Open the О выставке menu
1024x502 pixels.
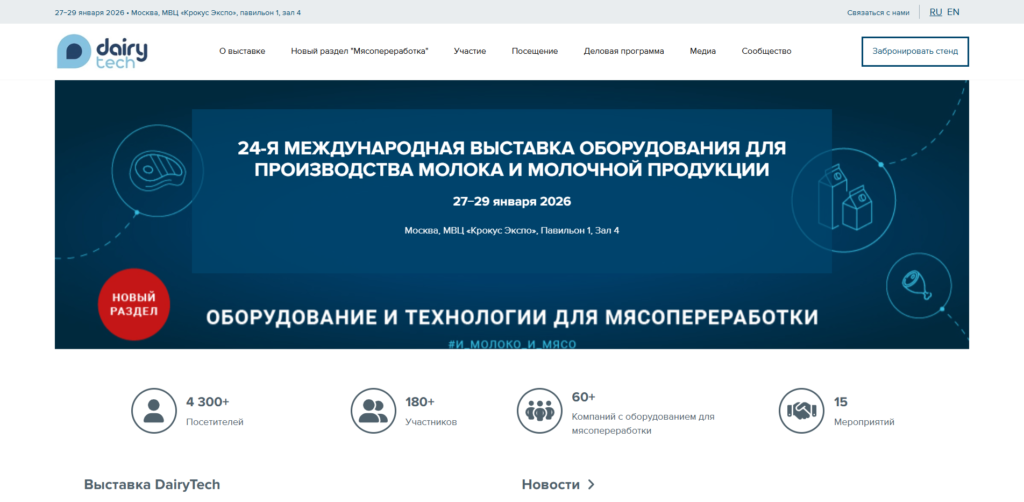(x=242, y=51)
